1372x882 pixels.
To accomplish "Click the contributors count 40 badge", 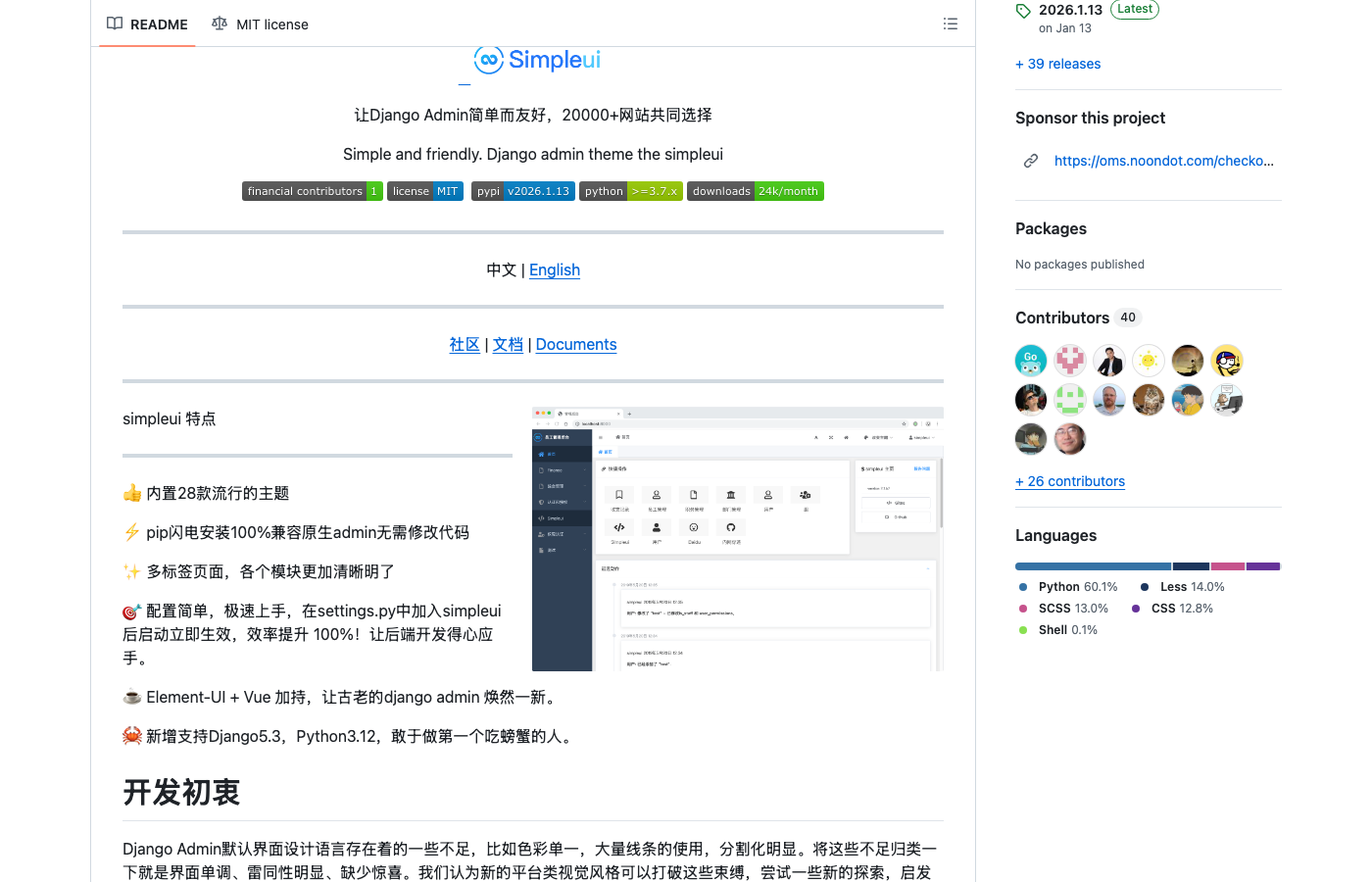I will coord(1128,318).
